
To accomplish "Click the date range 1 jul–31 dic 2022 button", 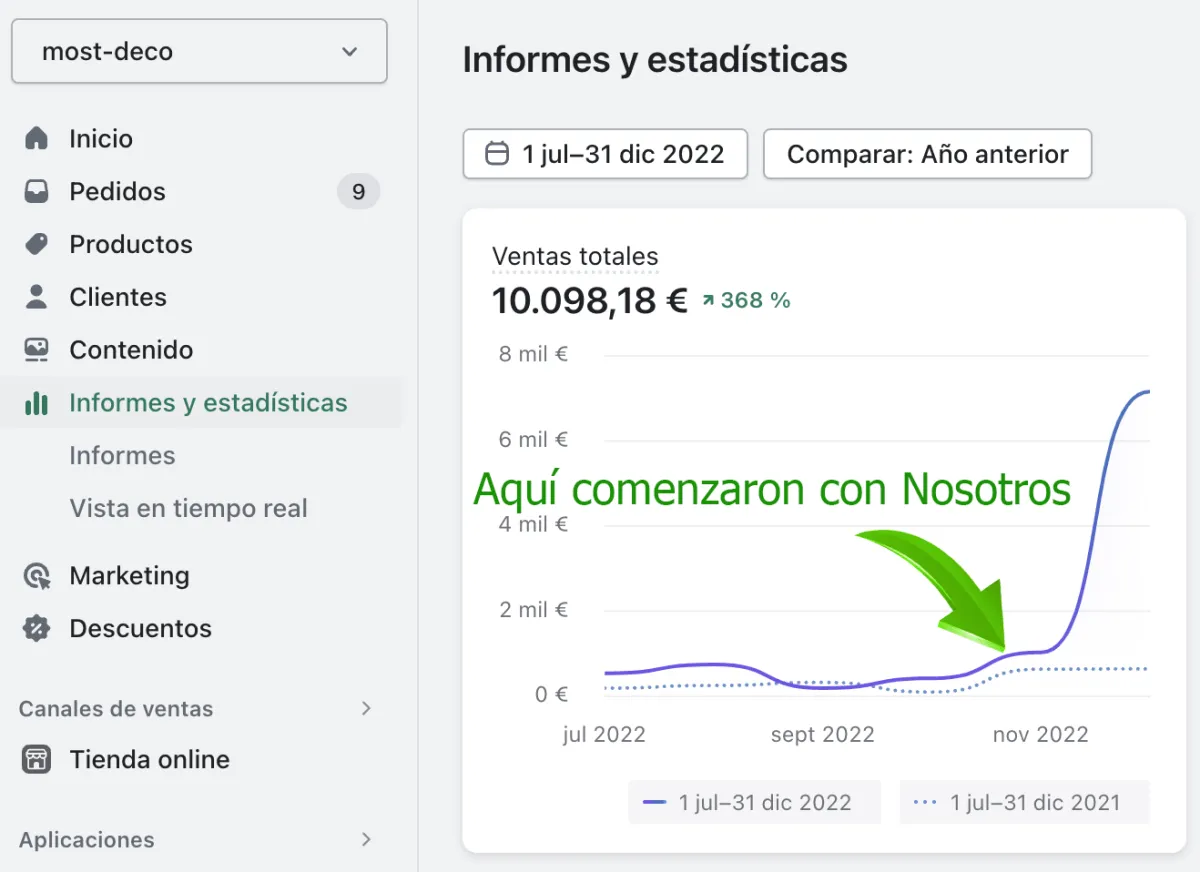I will [x=605, y=154].
